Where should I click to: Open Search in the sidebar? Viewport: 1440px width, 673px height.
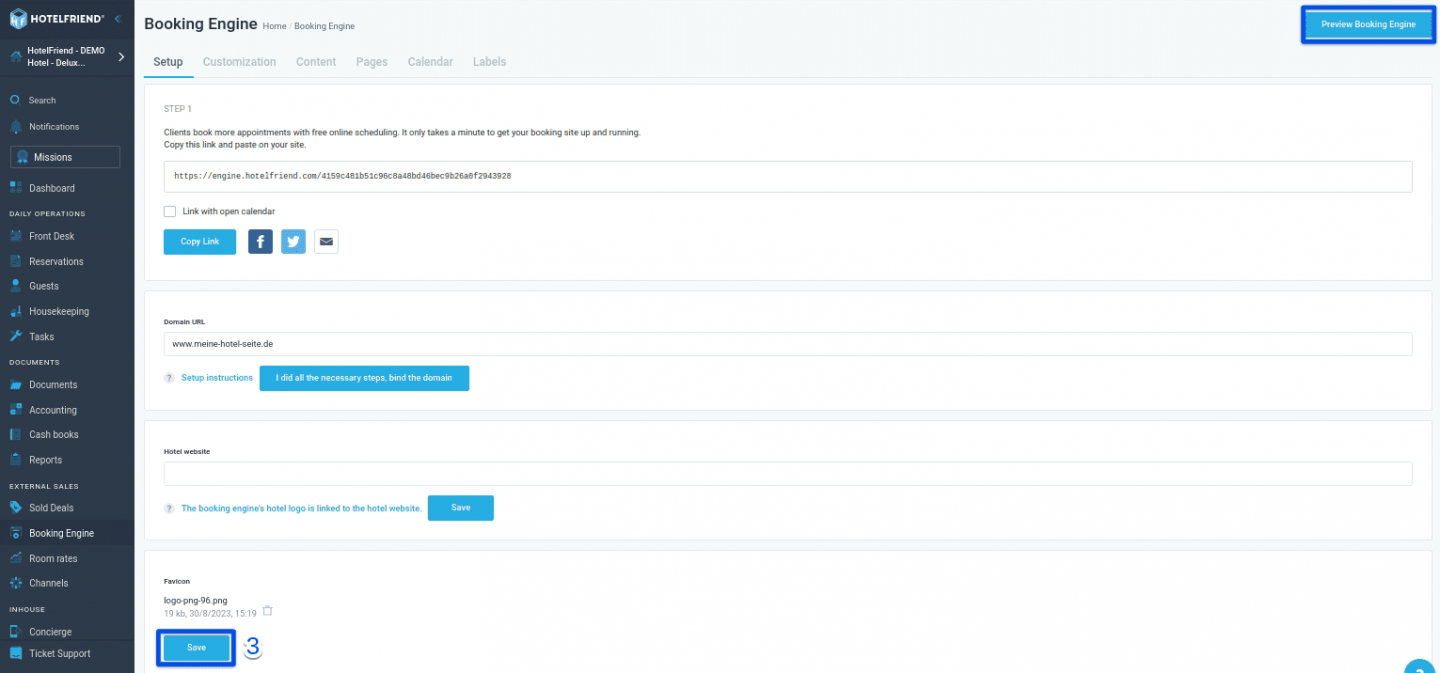click(42, 100)
